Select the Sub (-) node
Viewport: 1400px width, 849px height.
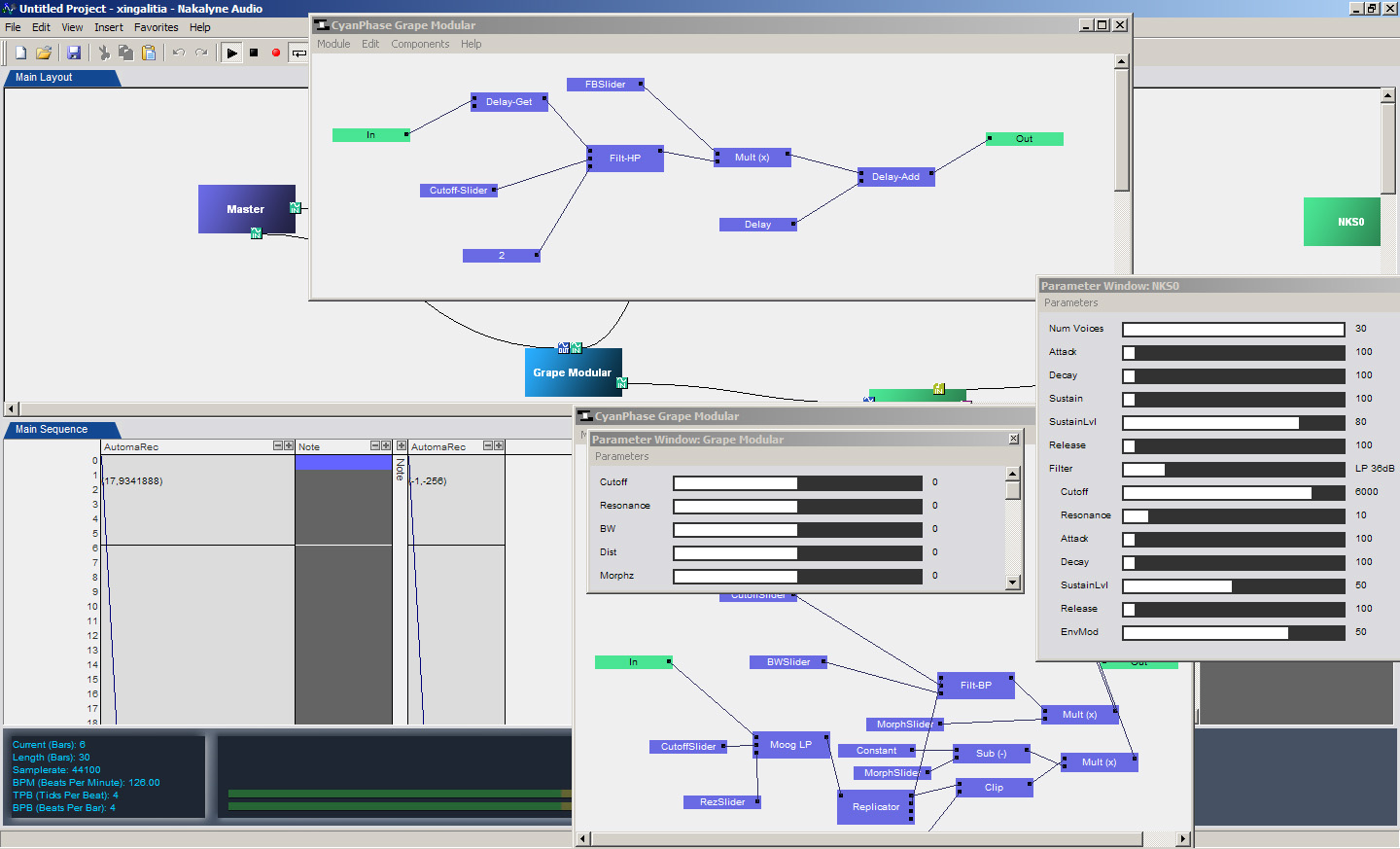pos(992,754)
